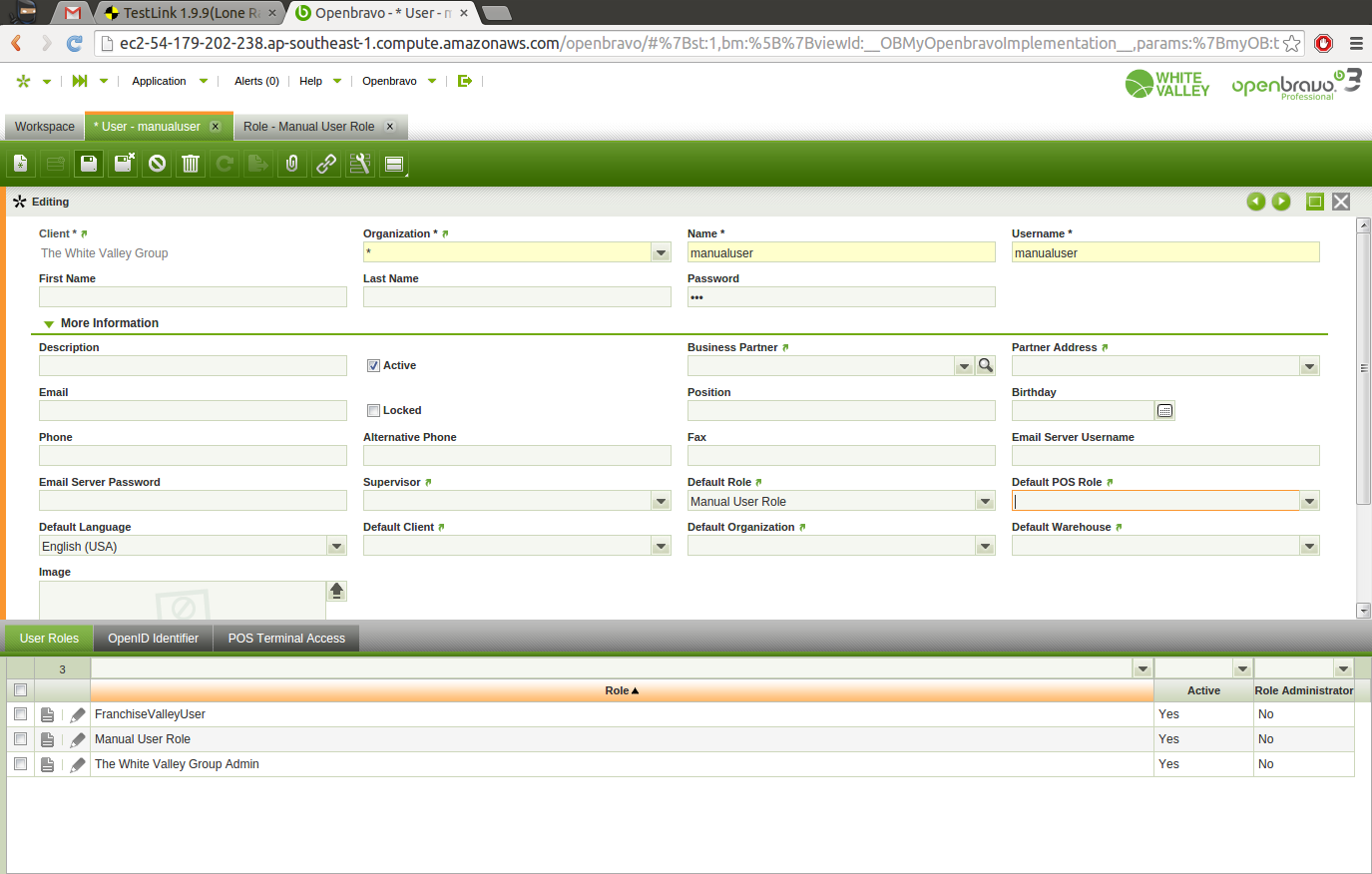1372x874 pixels.
Task: Open attachments with the paperclip icon
Action: [291, 164]
